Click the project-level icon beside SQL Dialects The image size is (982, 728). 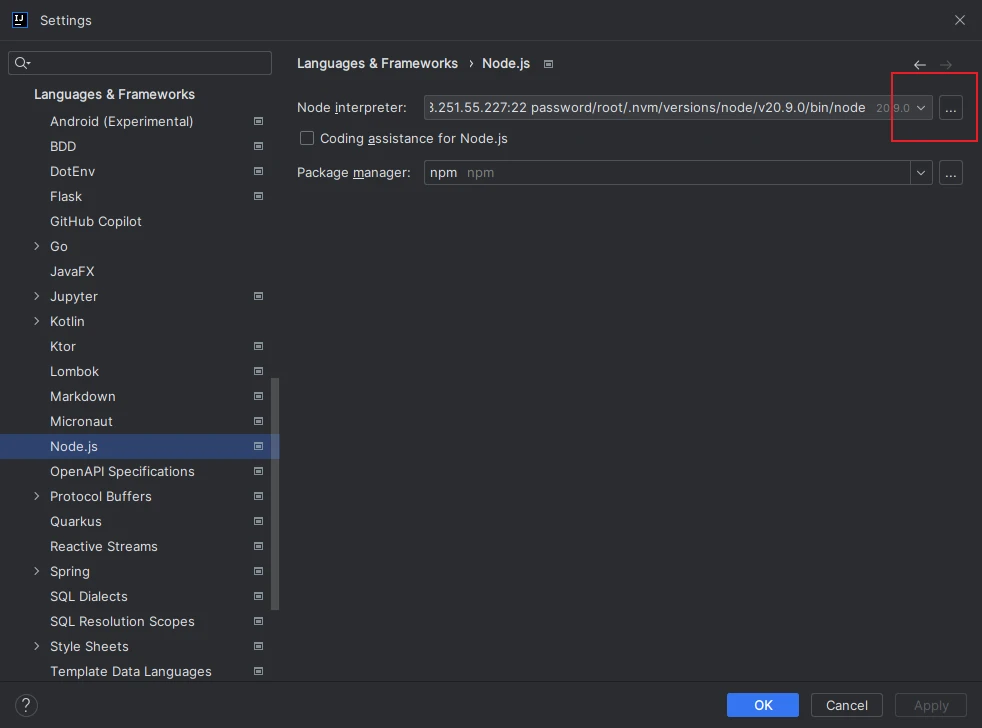258,596
